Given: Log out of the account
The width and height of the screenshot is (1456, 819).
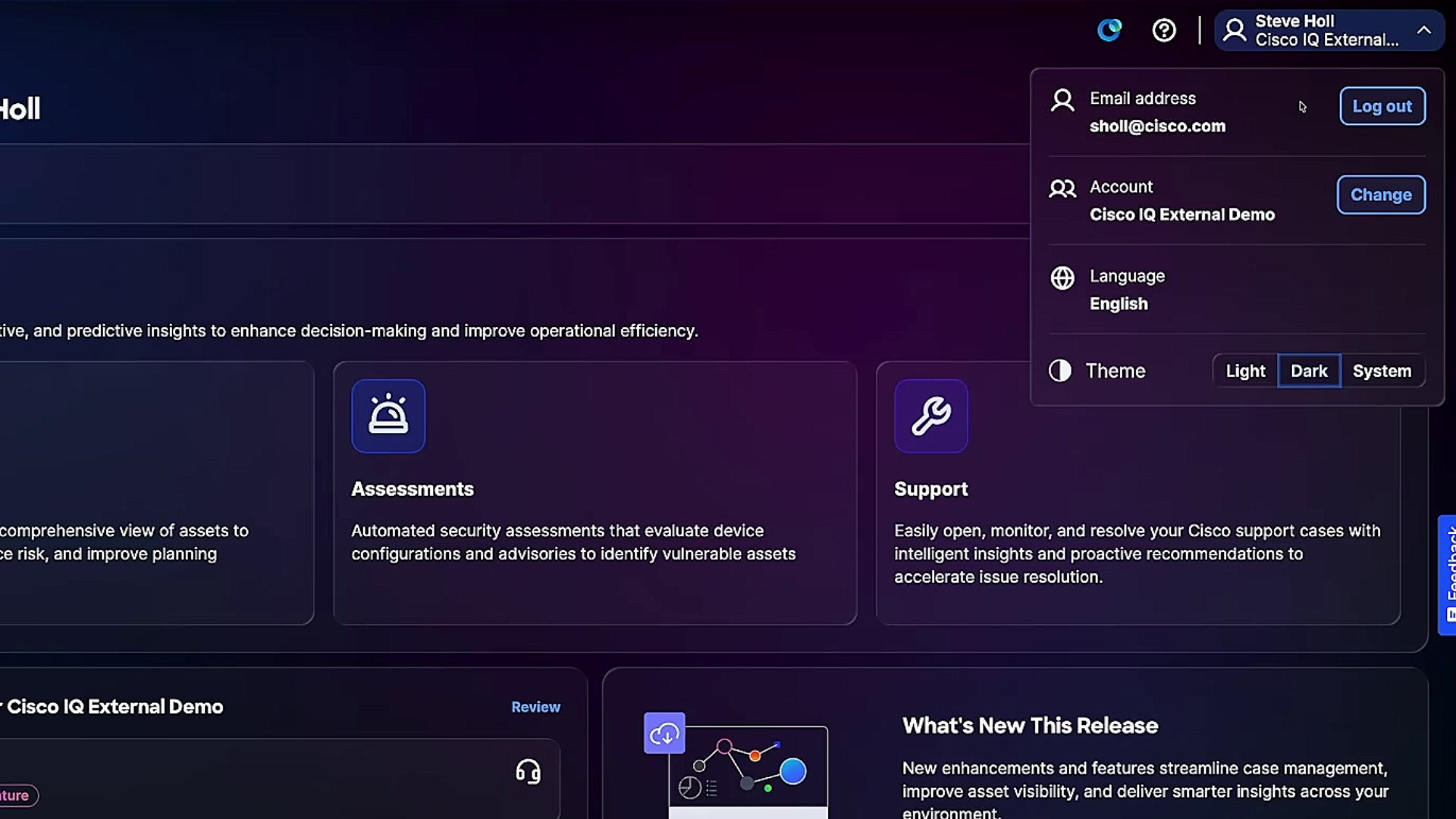Looking at the screenshot, I should pos(1382,106).
